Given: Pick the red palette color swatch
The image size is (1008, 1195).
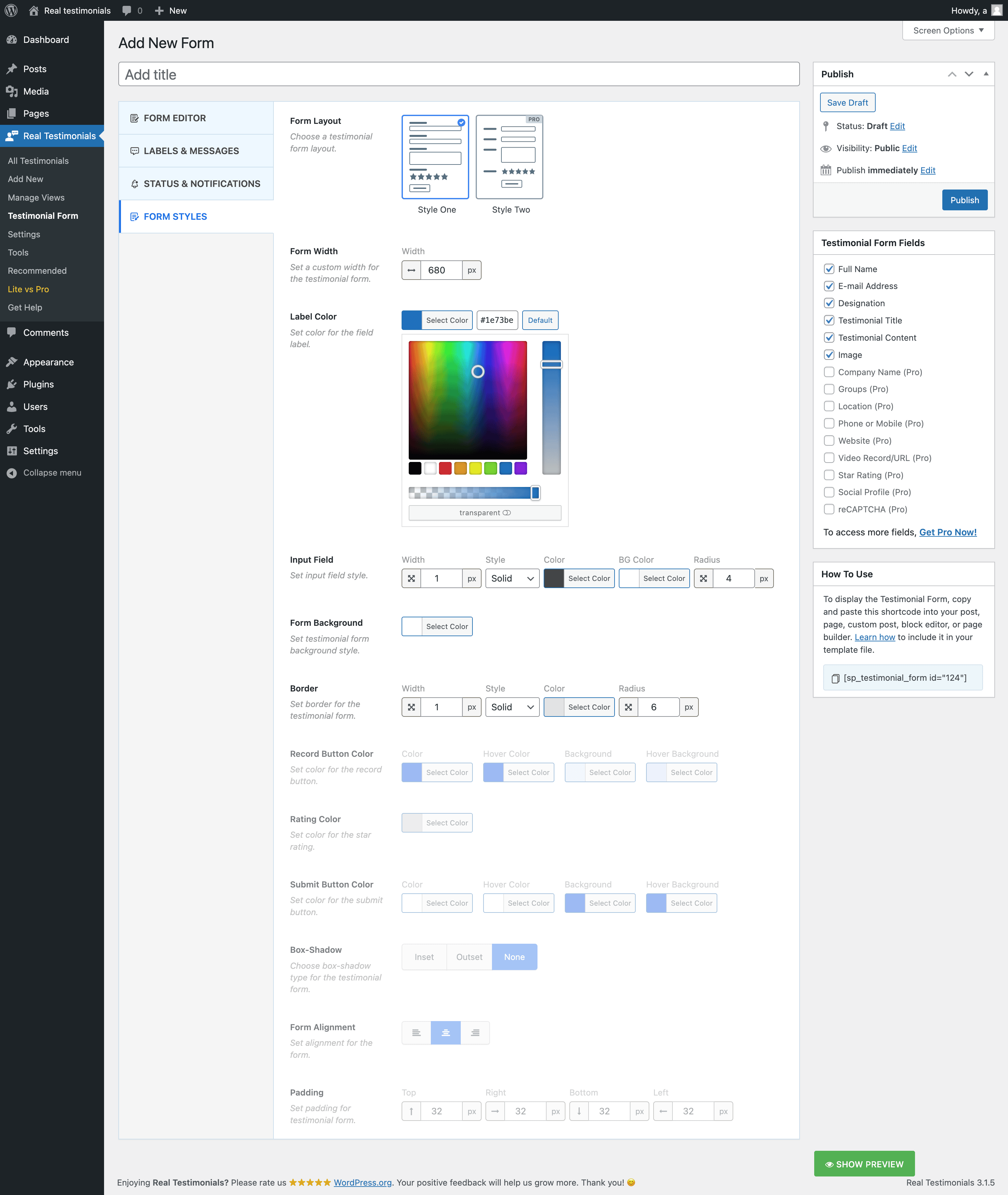Looking at the screenshot, I should click(445, 468).
